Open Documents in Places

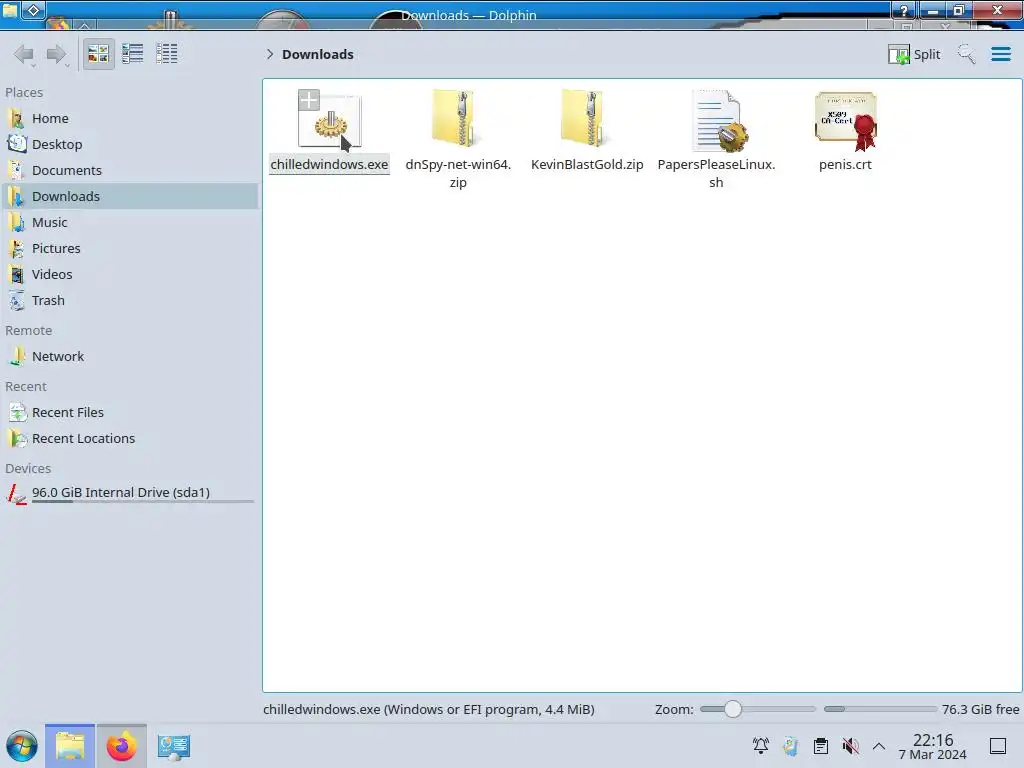click(x=129, y=170)
